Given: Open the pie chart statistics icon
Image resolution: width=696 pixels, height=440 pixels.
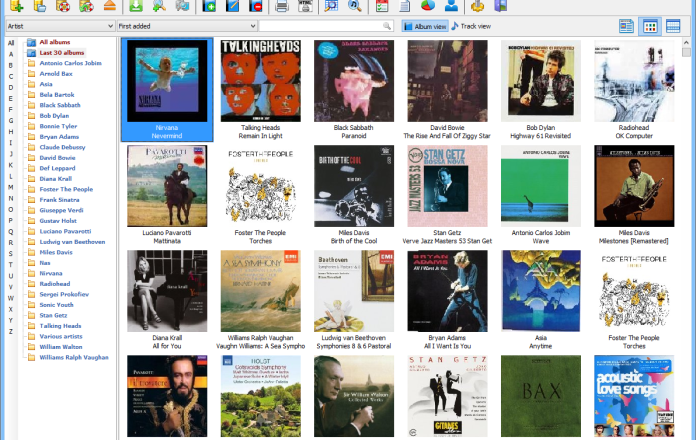Looking at the screenshot, I should click(x=428, y=6).
